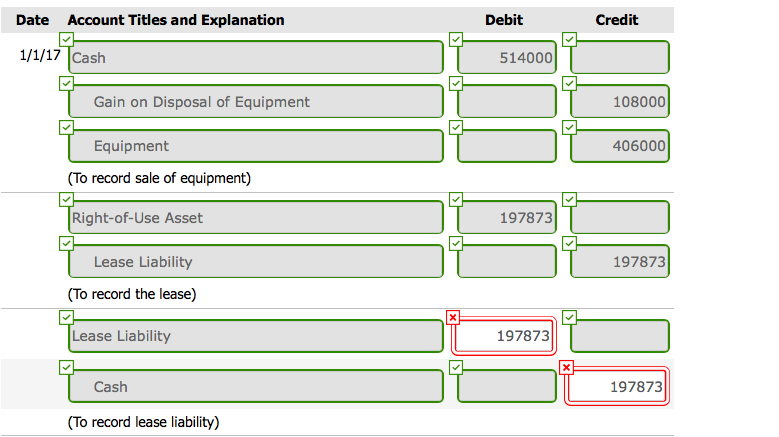The height and width of the screenshot is (437, 779).
Task: Click the Cash debit field showing 514000
Action: tap(507, 57)
